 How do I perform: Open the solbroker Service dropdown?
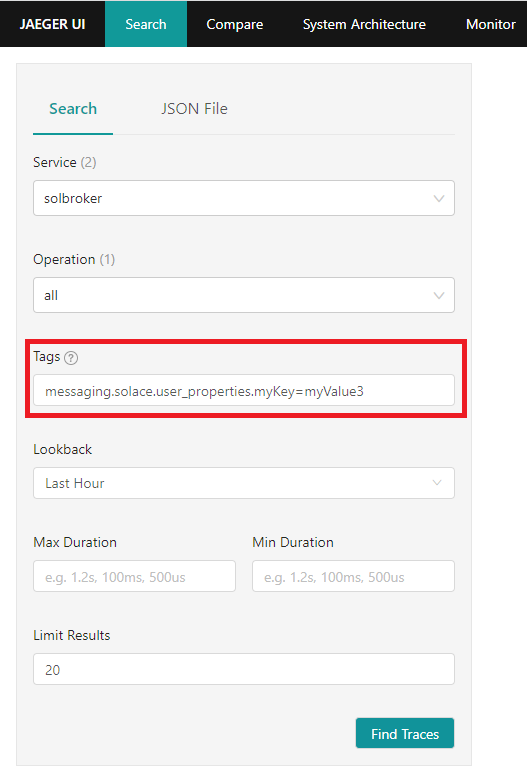[244, 198]
